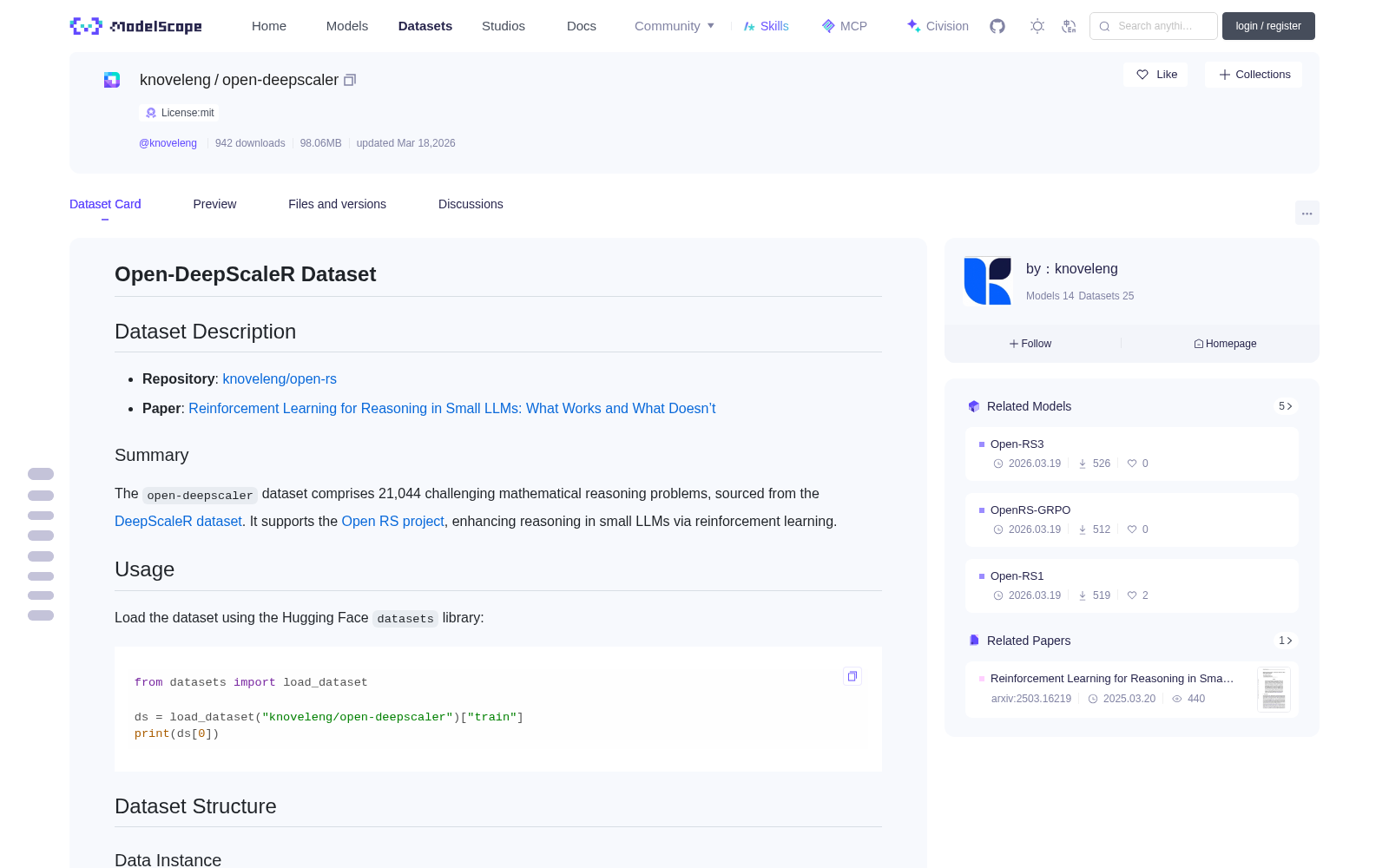Click the Open-RS1 likes heart icon
Screen dimensions: 1389x868
pyautogui.click(x=1132, y=595)
